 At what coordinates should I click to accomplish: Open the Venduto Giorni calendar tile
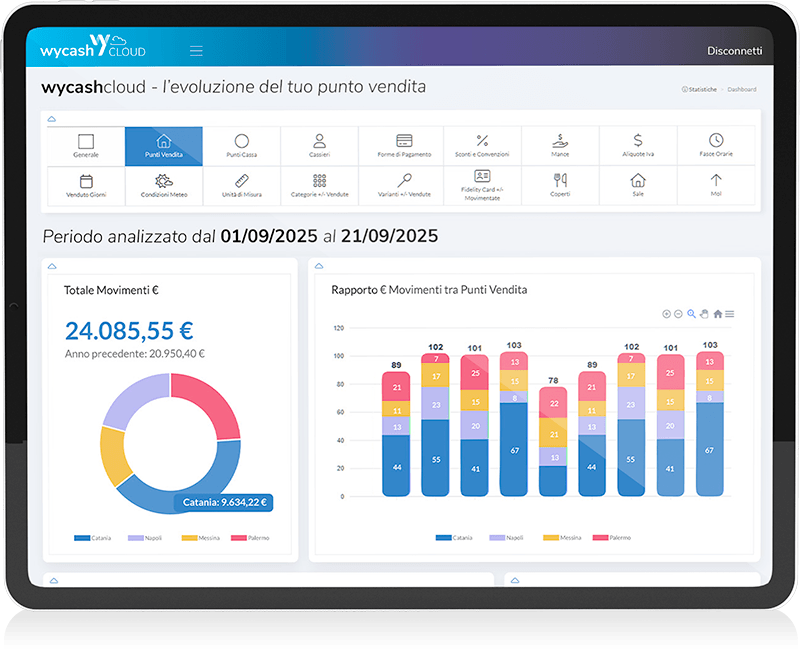click(x=86, y=186)
